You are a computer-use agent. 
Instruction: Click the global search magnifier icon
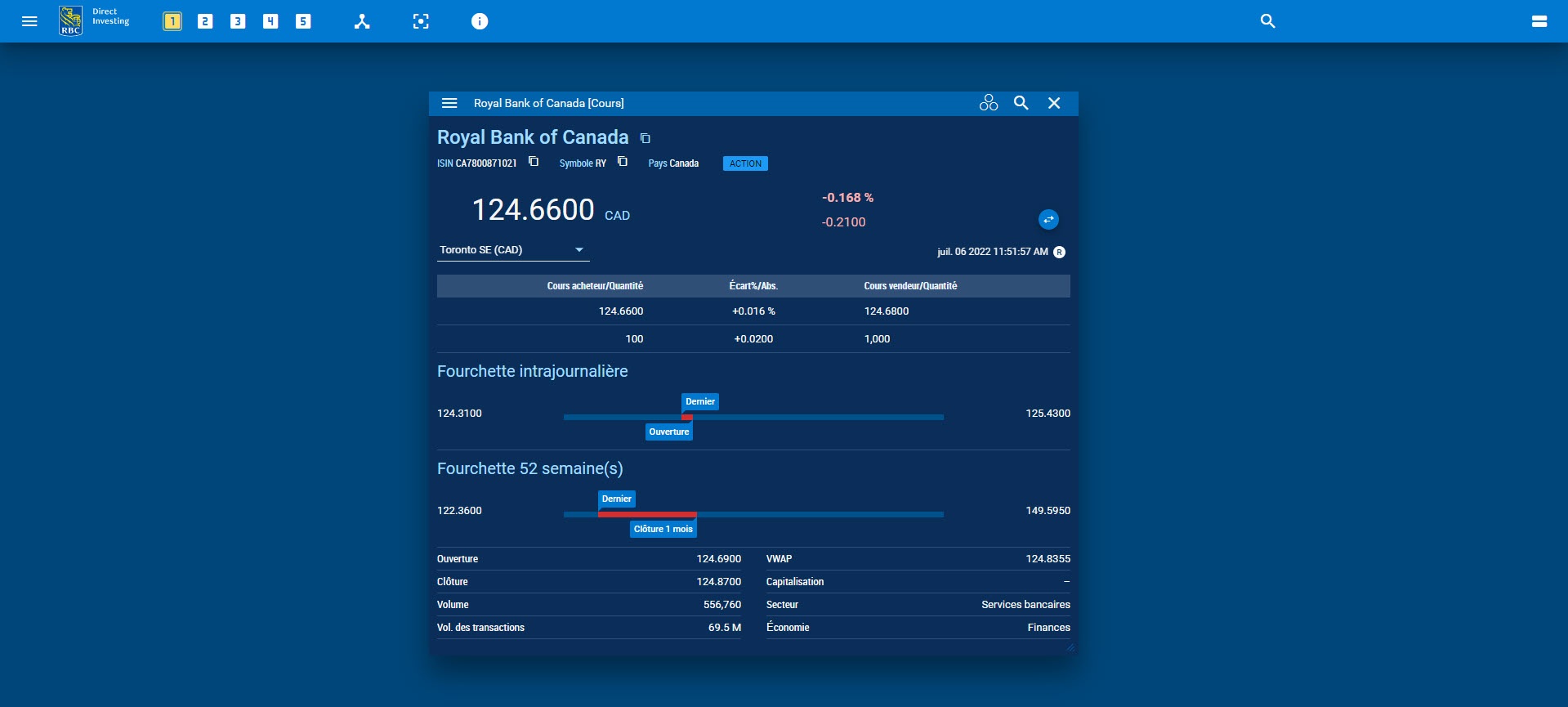click(x=1267, y=21)
